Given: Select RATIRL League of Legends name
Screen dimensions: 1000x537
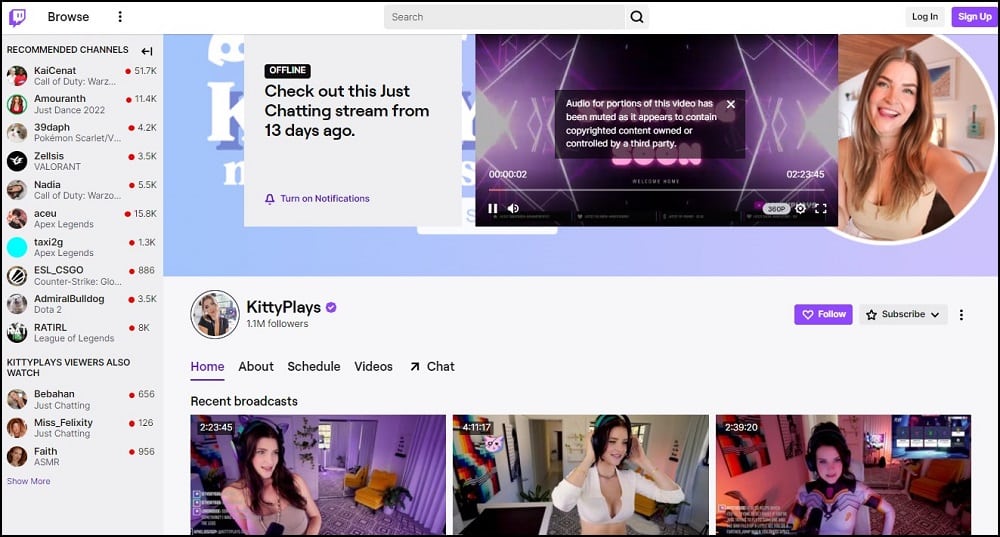Looking at the screenshot, I should click(50, 328).
